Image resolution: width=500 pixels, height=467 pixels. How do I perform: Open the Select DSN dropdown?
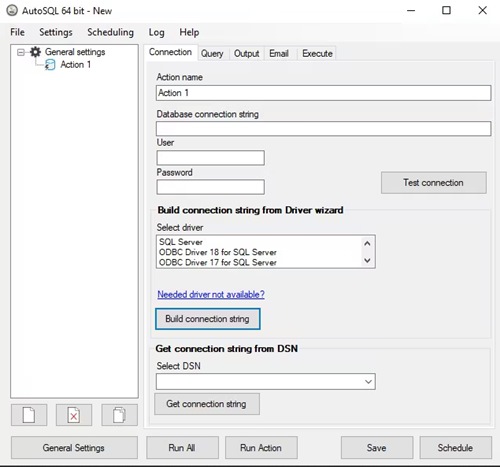point(368,382)
